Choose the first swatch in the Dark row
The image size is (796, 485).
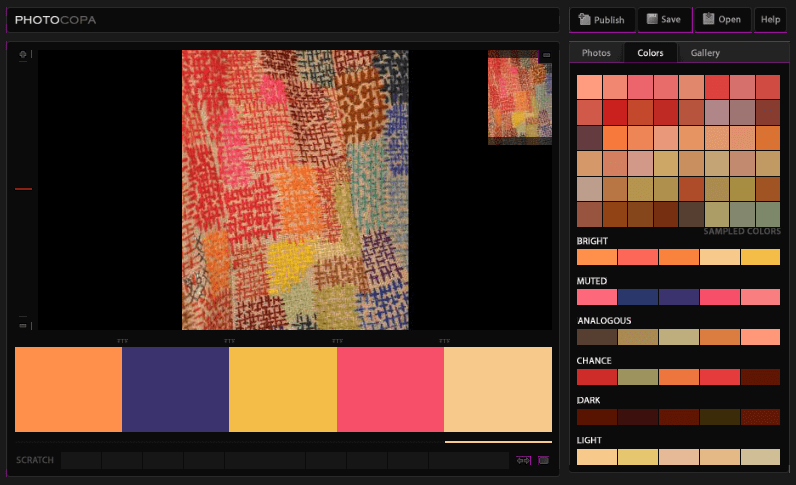597,416
